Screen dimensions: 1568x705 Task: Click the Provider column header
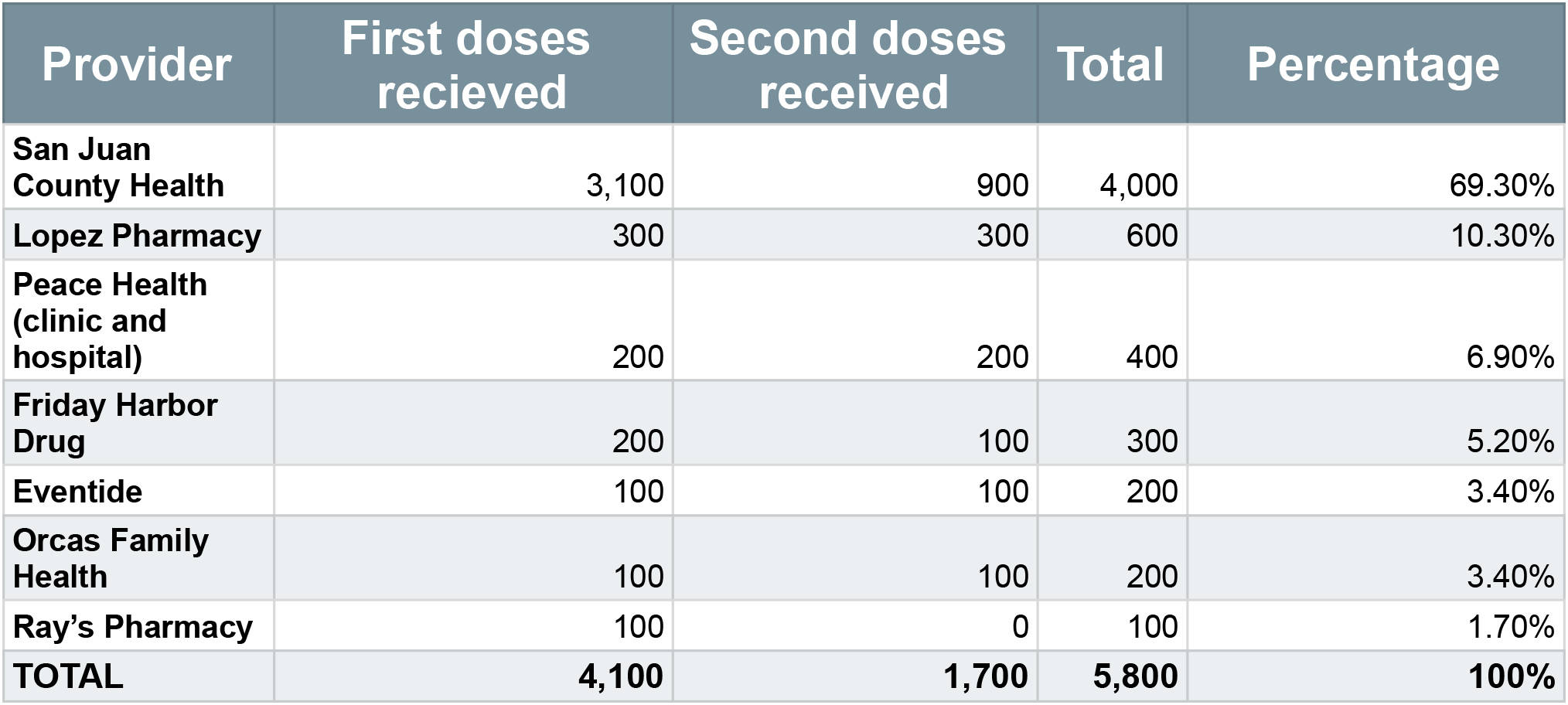pos(137,64)
